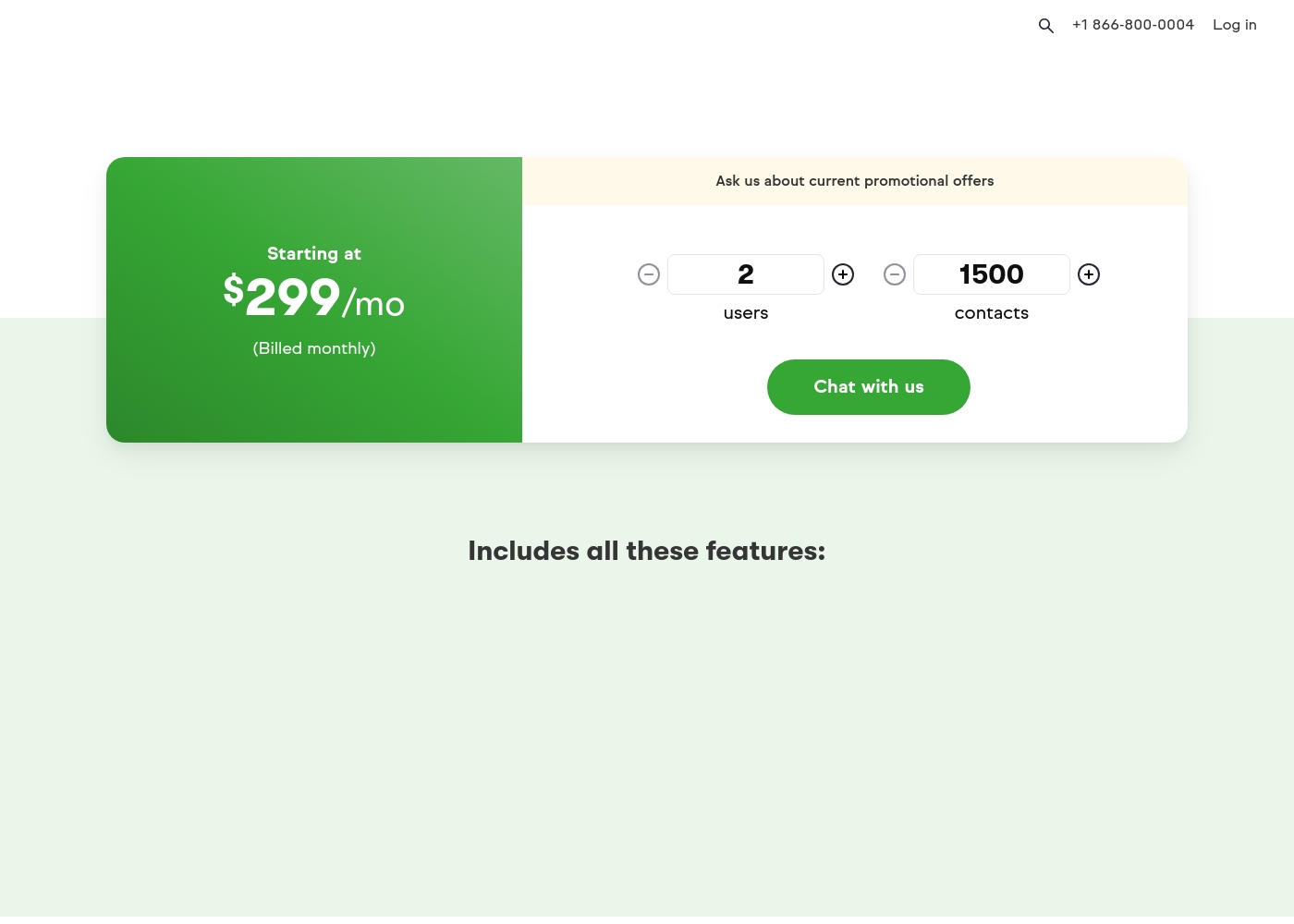Click the Chat with us button
1294x924 pixels.
(869, 387)
